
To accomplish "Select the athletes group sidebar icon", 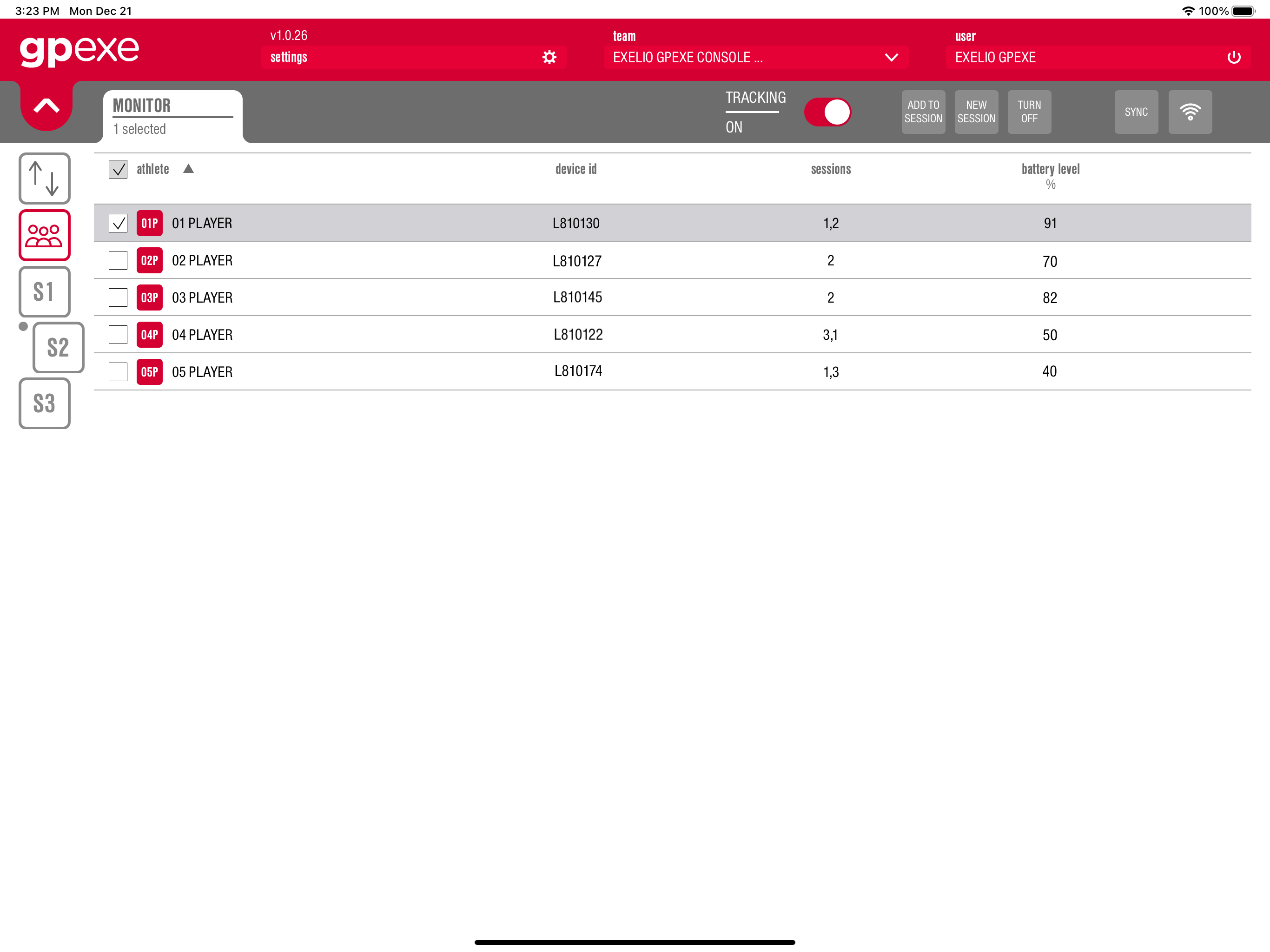I will coord(44,235).
